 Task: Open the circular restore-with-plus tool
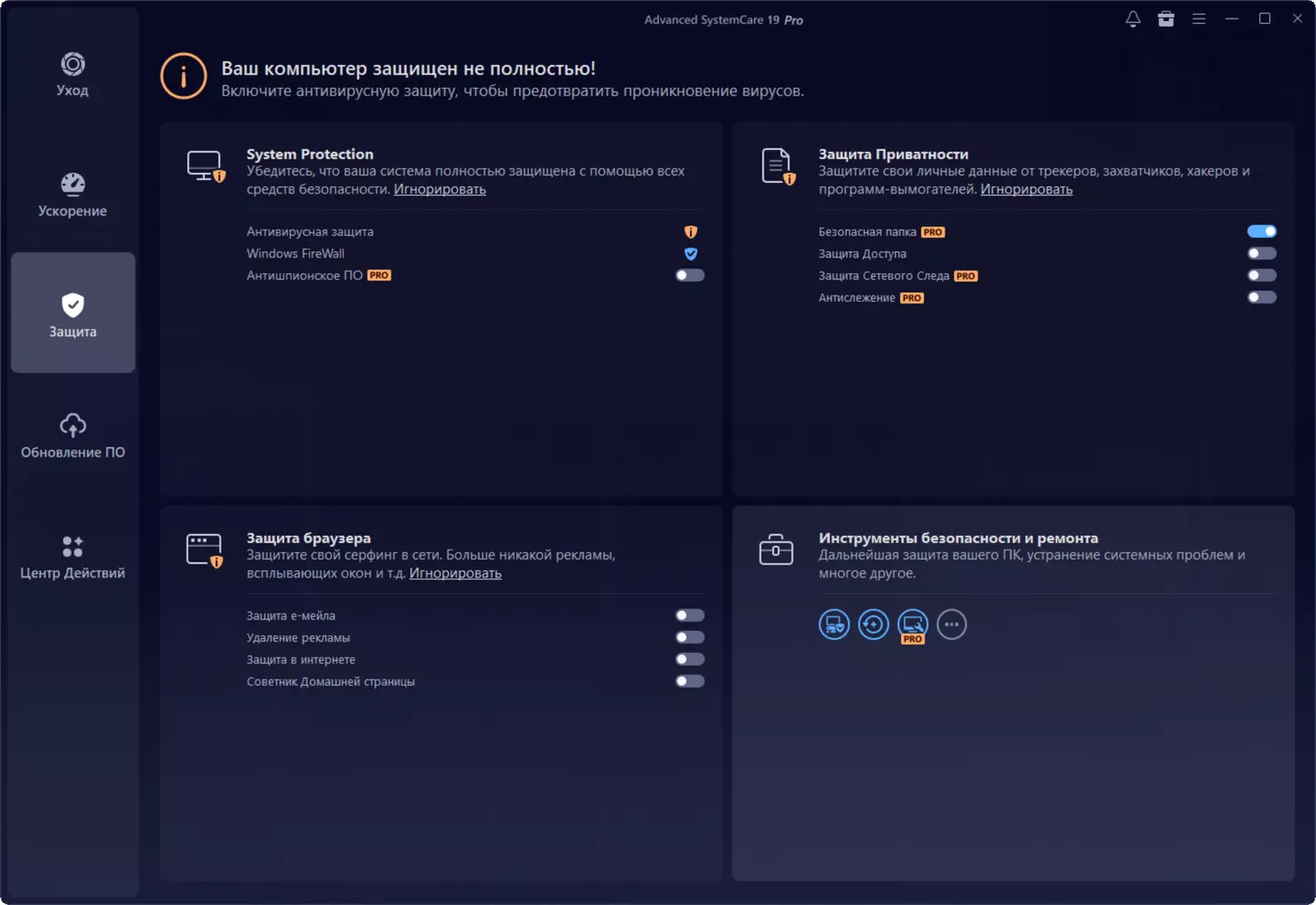pyautogui.click(x=873, y=625)
